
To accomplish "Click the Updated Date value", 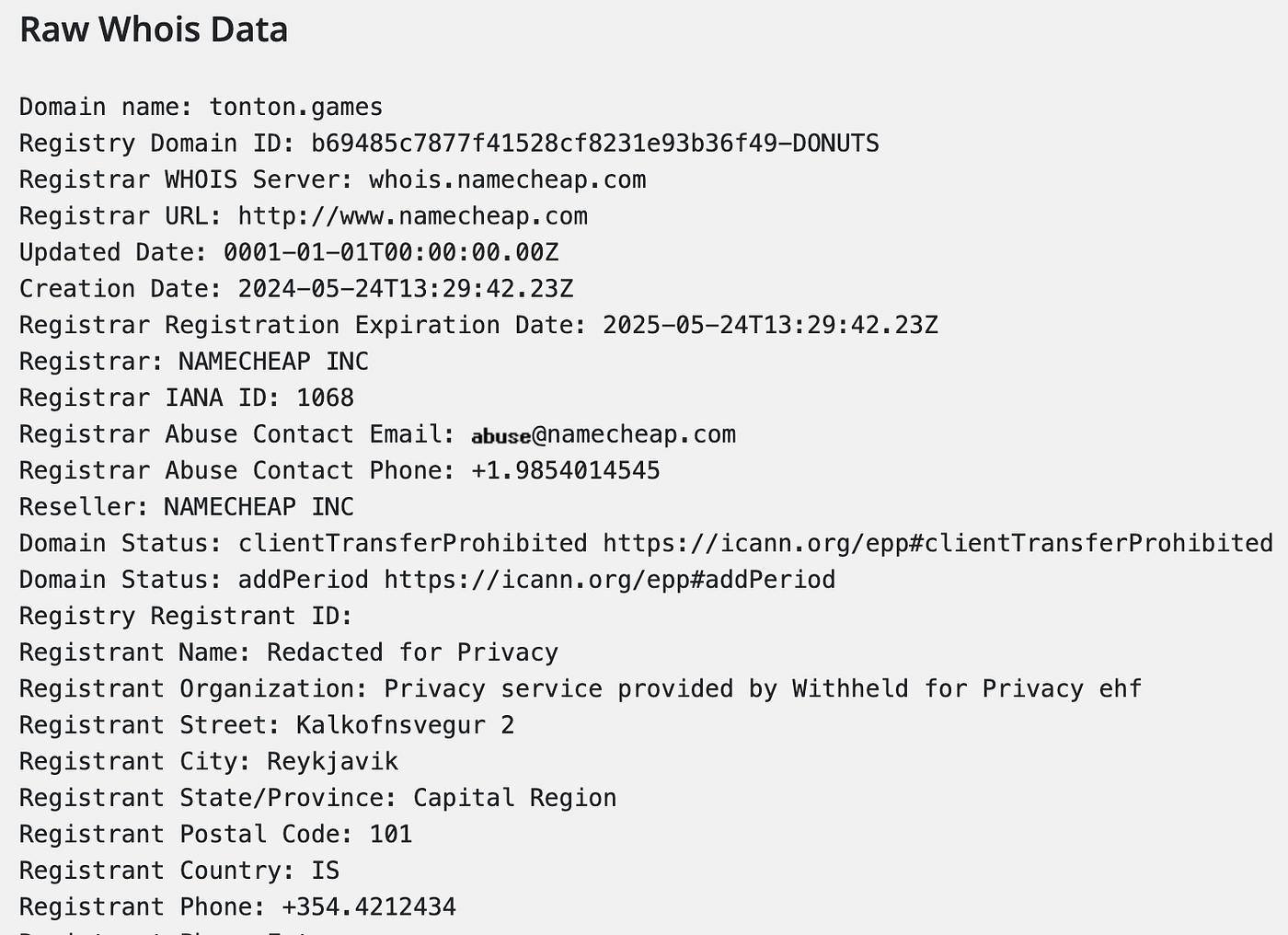I will [391, 252].
